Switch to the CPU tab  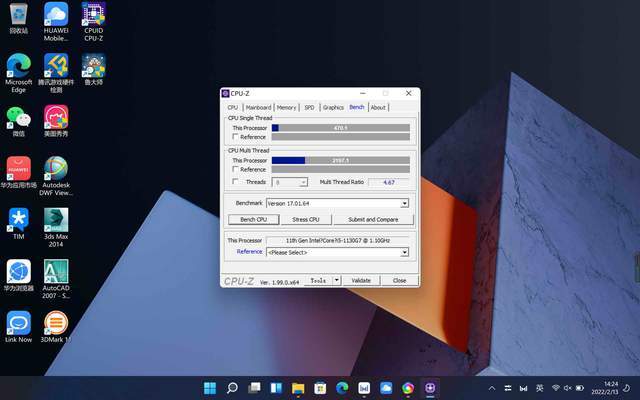pyautogui.click(x=233, y=107)
